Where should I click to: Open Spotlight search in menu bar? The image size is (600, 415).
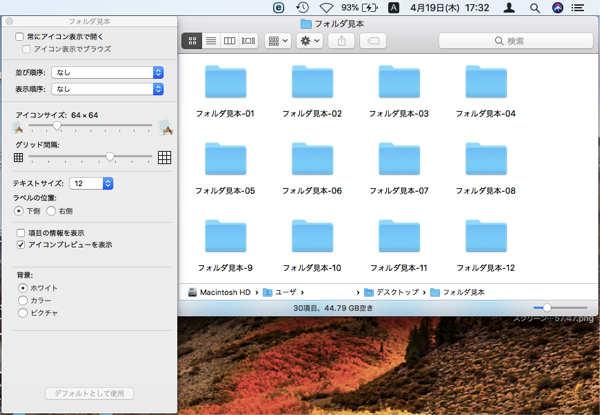[535, 8]
